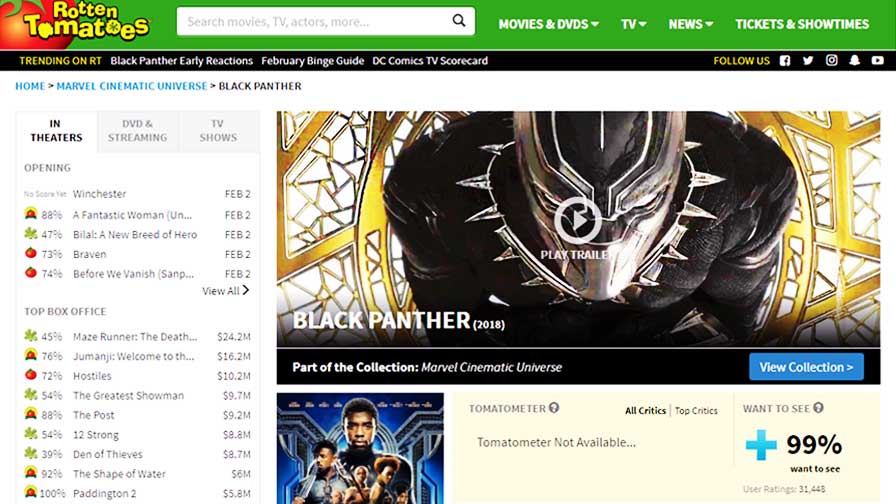This screenshot has width=896, height=504.
Task: Play the Black Panther trailer
Action: [578, 220]
